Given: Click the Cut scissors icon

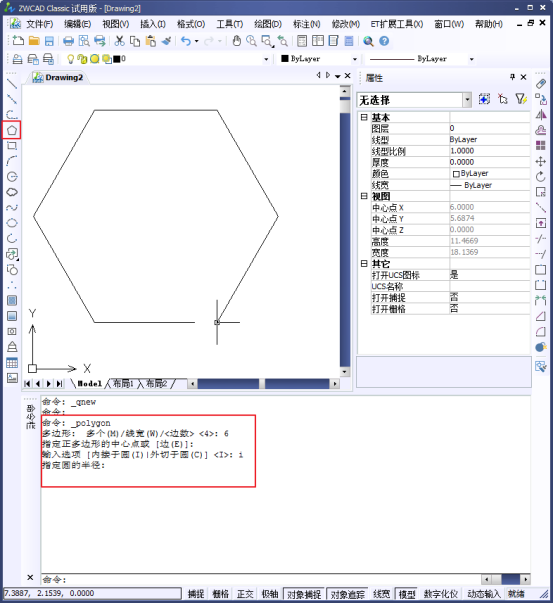Looking at the screenshot, I should [119, 41].
